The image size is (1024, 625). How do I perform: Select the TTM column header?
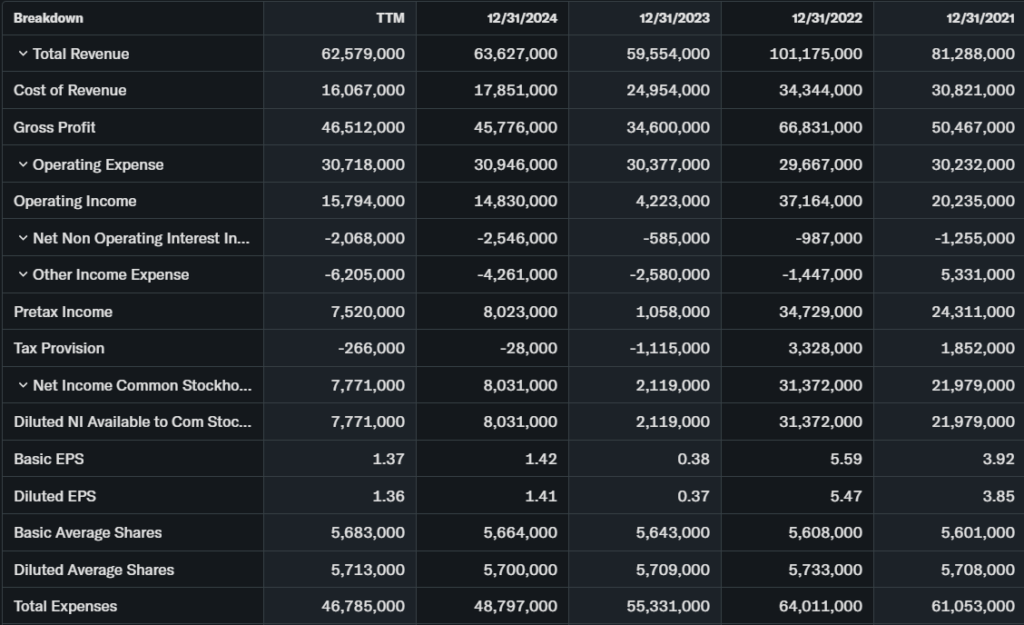coord(391,18)
